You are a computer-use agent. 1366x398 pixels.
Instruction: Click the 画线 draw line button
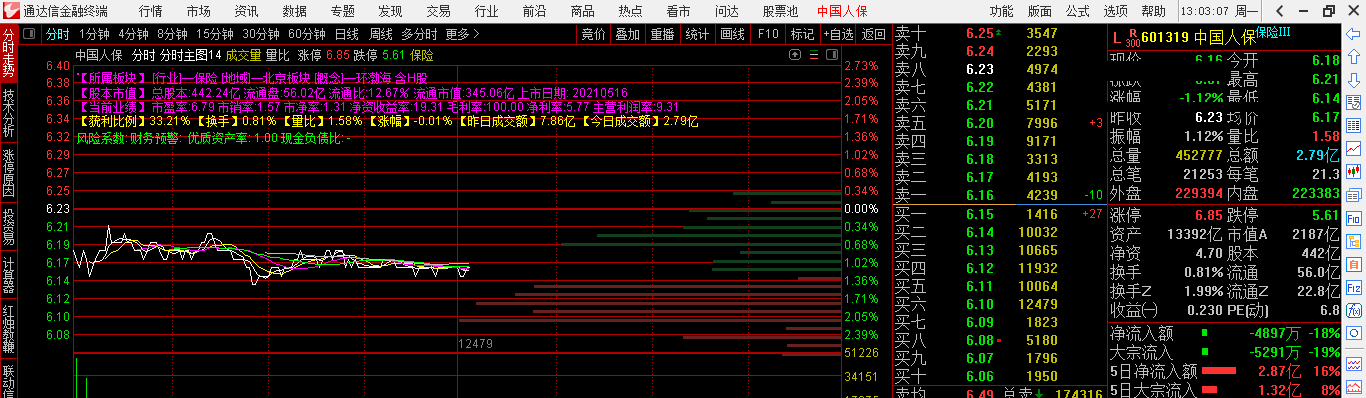click(732, 34)
